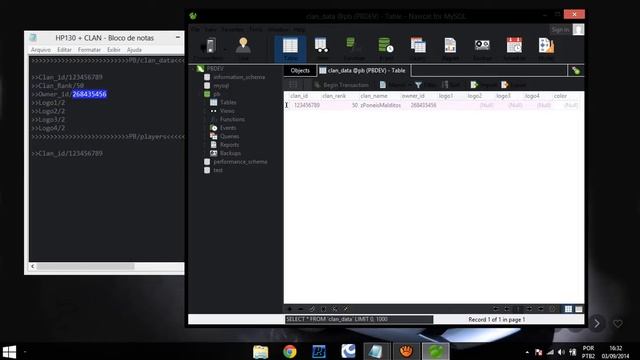Select Tables node under pb

pyautogui.click(x=223, y=102)
